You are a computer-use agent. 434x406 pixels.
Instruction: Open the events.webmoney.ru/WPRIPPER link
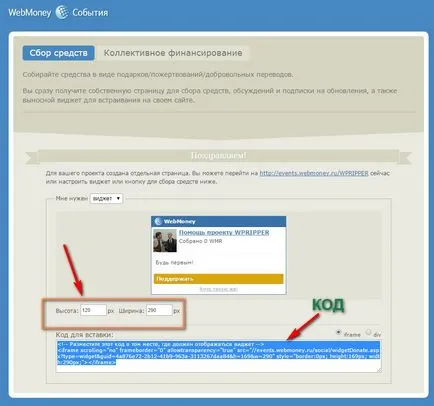click(314, 173)
